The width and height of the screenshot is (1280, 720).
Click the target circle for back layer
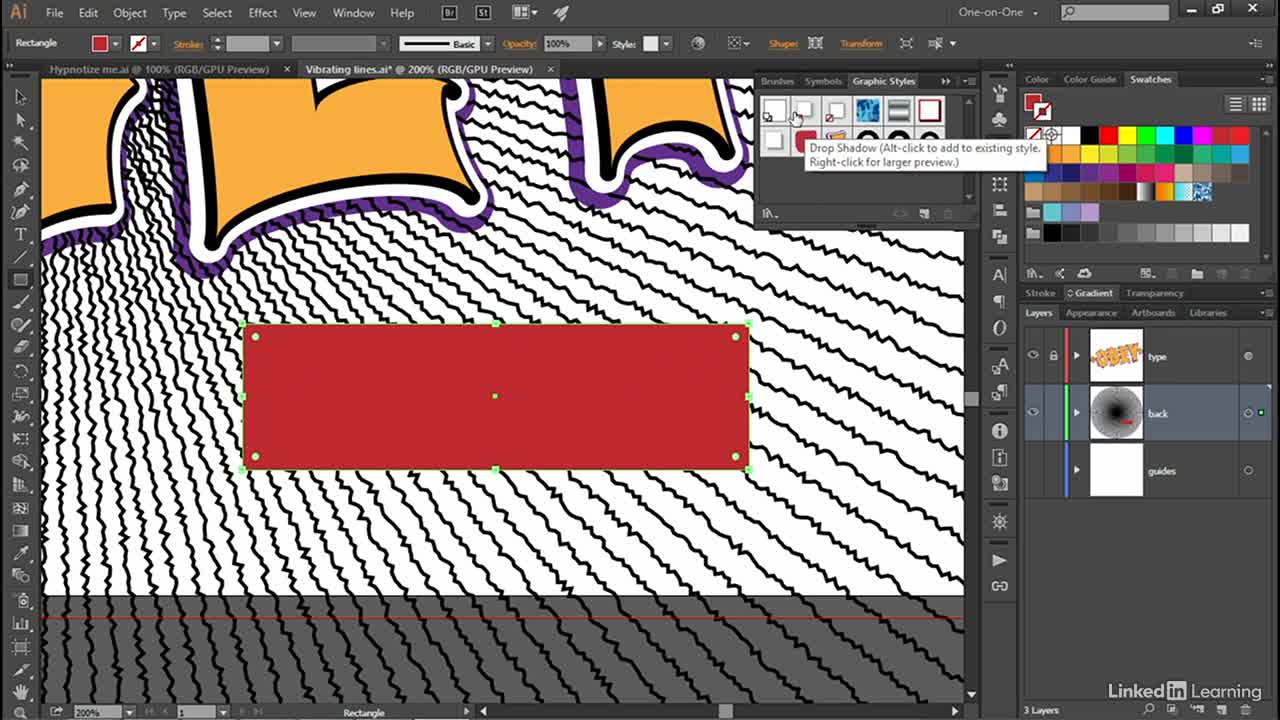(x=1248, y=413)
